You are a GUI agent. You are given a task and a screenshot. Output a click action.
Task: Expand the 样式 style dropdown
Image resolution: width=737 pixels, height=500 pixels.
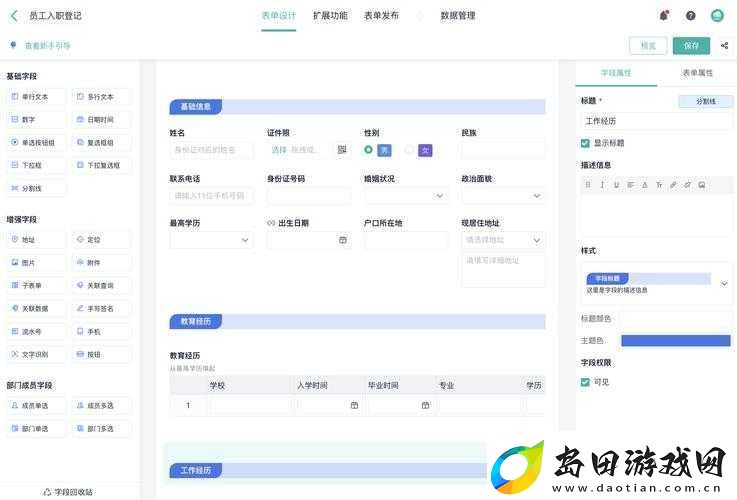pyautogui.click(x=724, y=283)
